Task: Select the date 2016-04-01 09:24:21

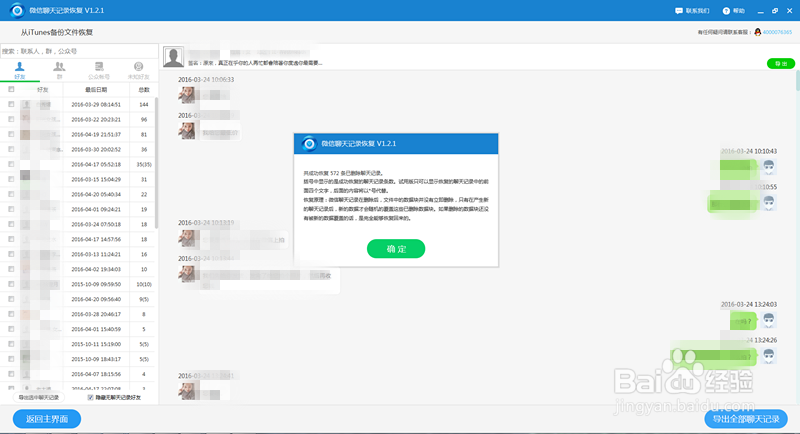Action: coord(96,209)
